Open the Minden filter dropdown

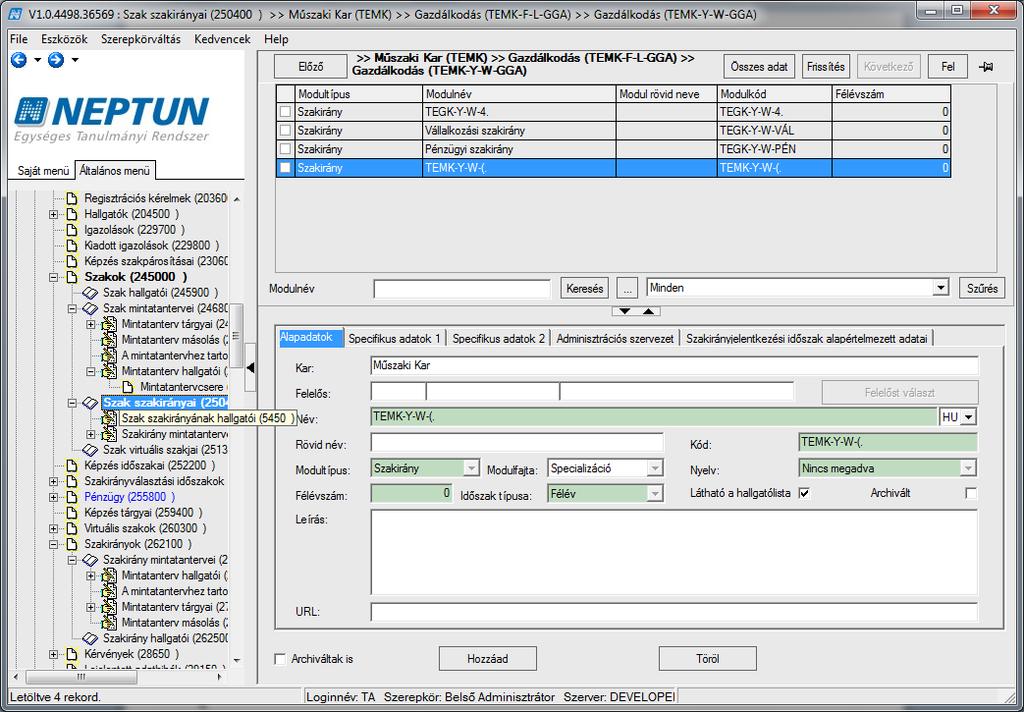click(940, 287)
